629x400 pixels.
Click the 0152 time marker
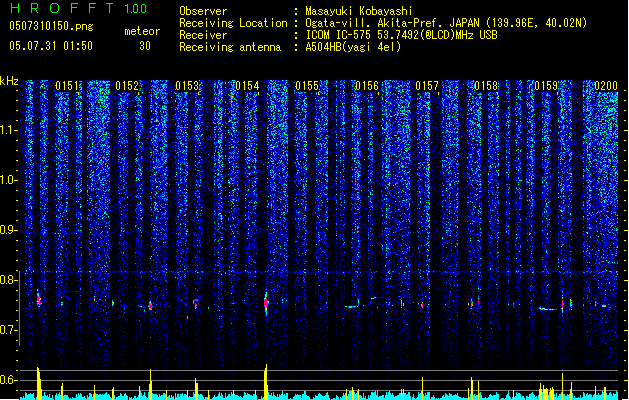click(x=127, y=86)
